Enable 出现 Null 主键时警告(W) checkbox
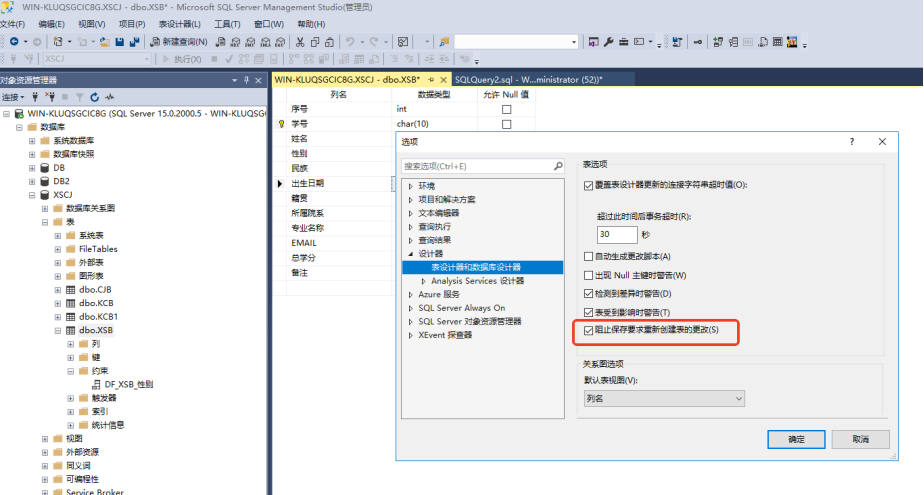Screen dimensions: 924x495 [588, 275]
